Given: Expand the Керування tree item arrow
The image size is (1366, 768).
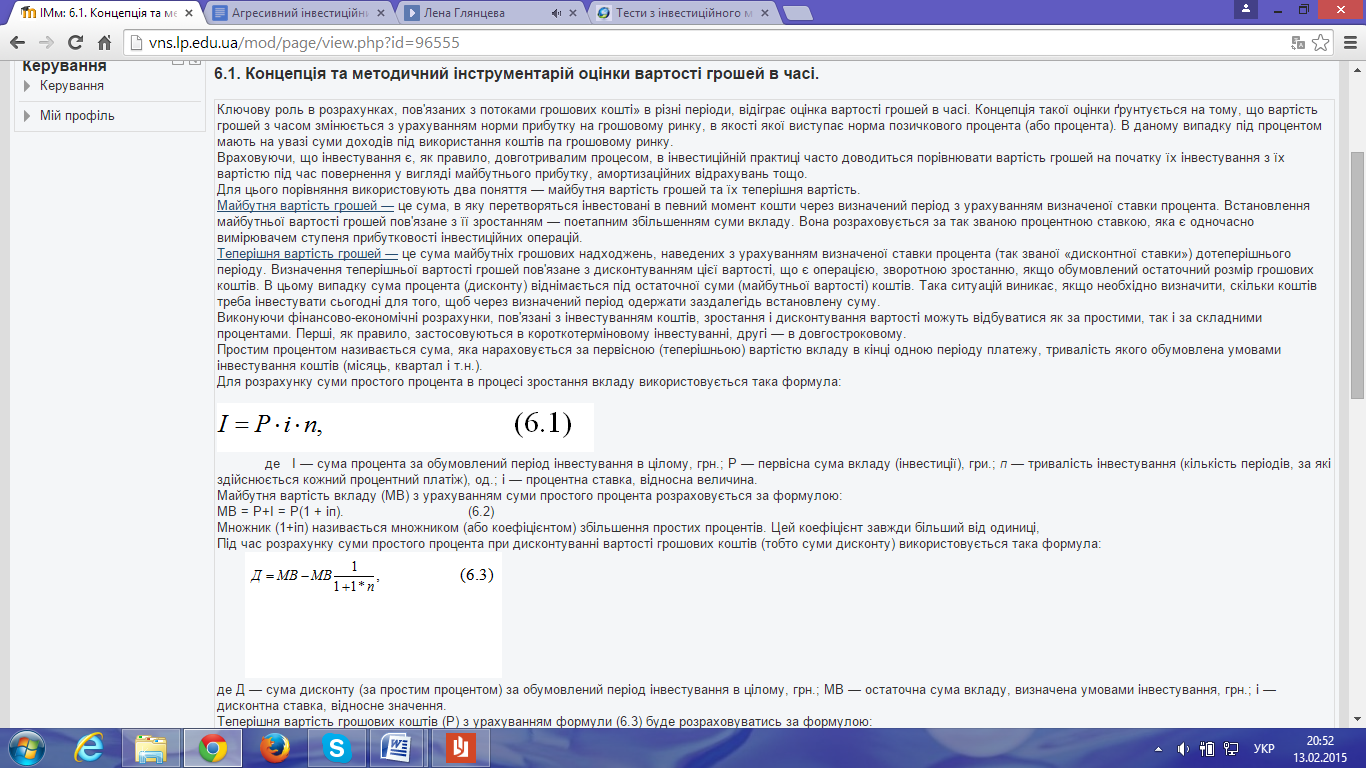Looking at the screenshot, I should tap(27, 86).
